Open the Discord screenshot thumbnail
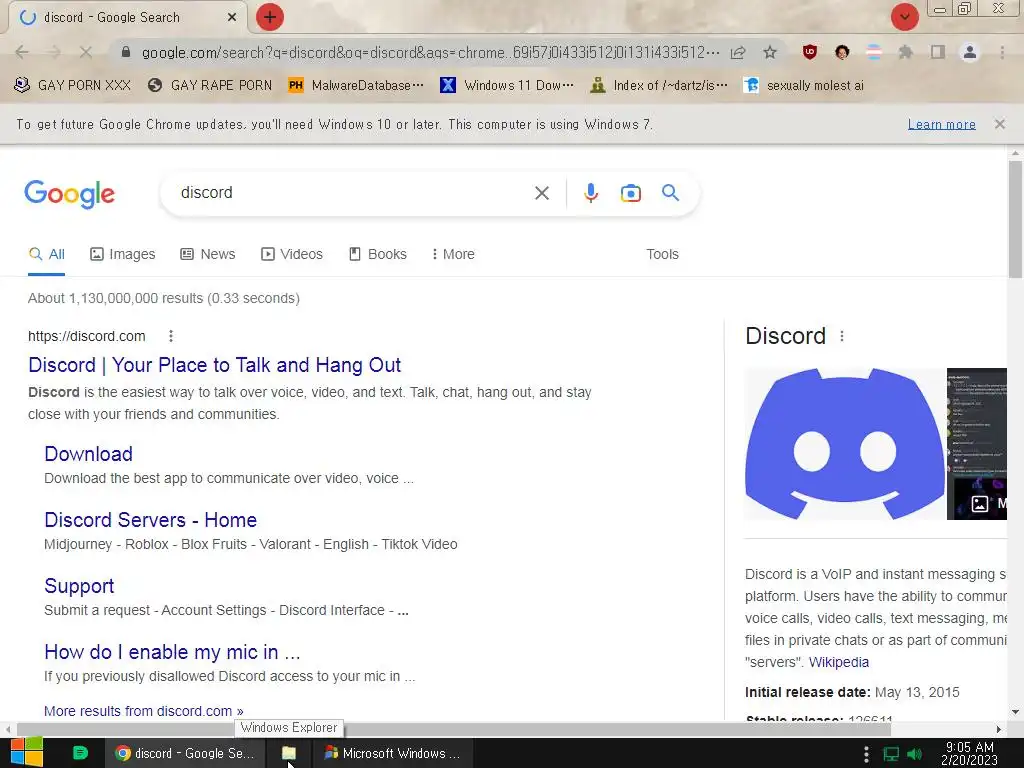 point(977,444)
